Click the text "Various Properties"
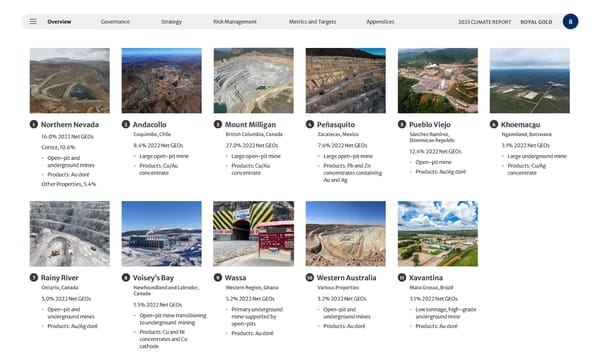The image size is (600, 364). [x=338, y=287]
